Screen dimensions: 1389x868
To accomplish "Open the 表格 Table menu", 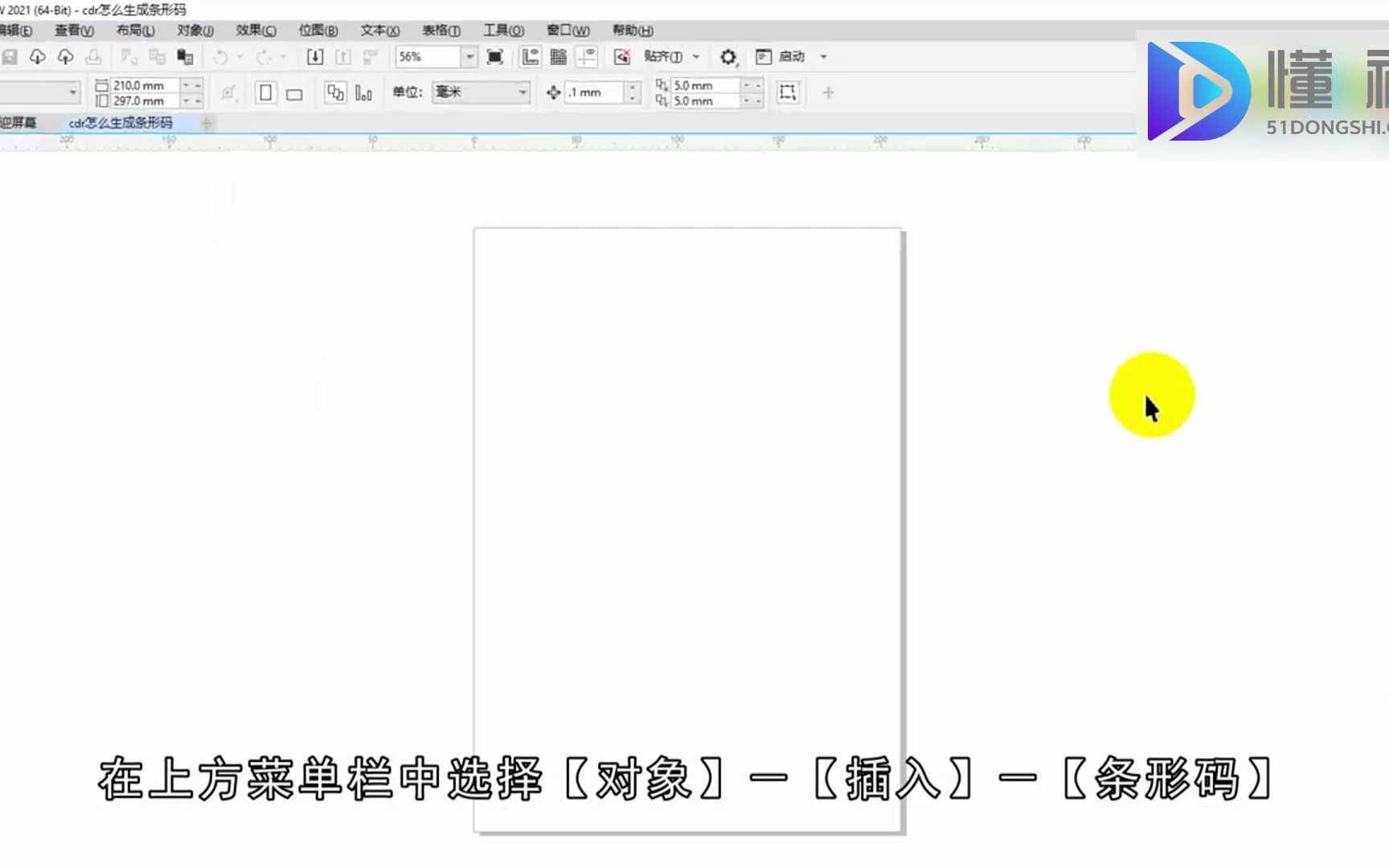I will [441, 31].
